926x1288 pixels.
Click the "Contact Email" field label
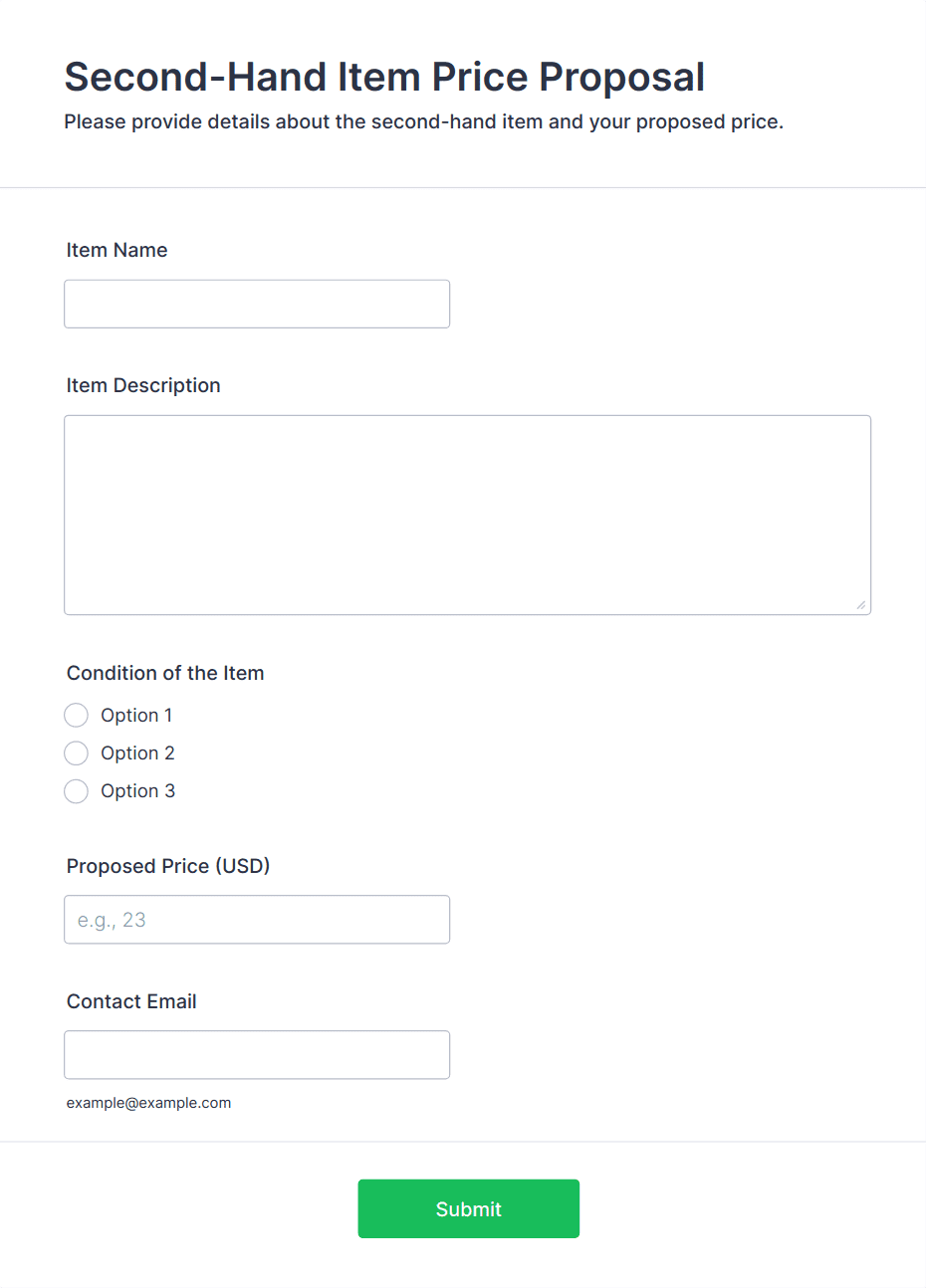click(131, 1002)
